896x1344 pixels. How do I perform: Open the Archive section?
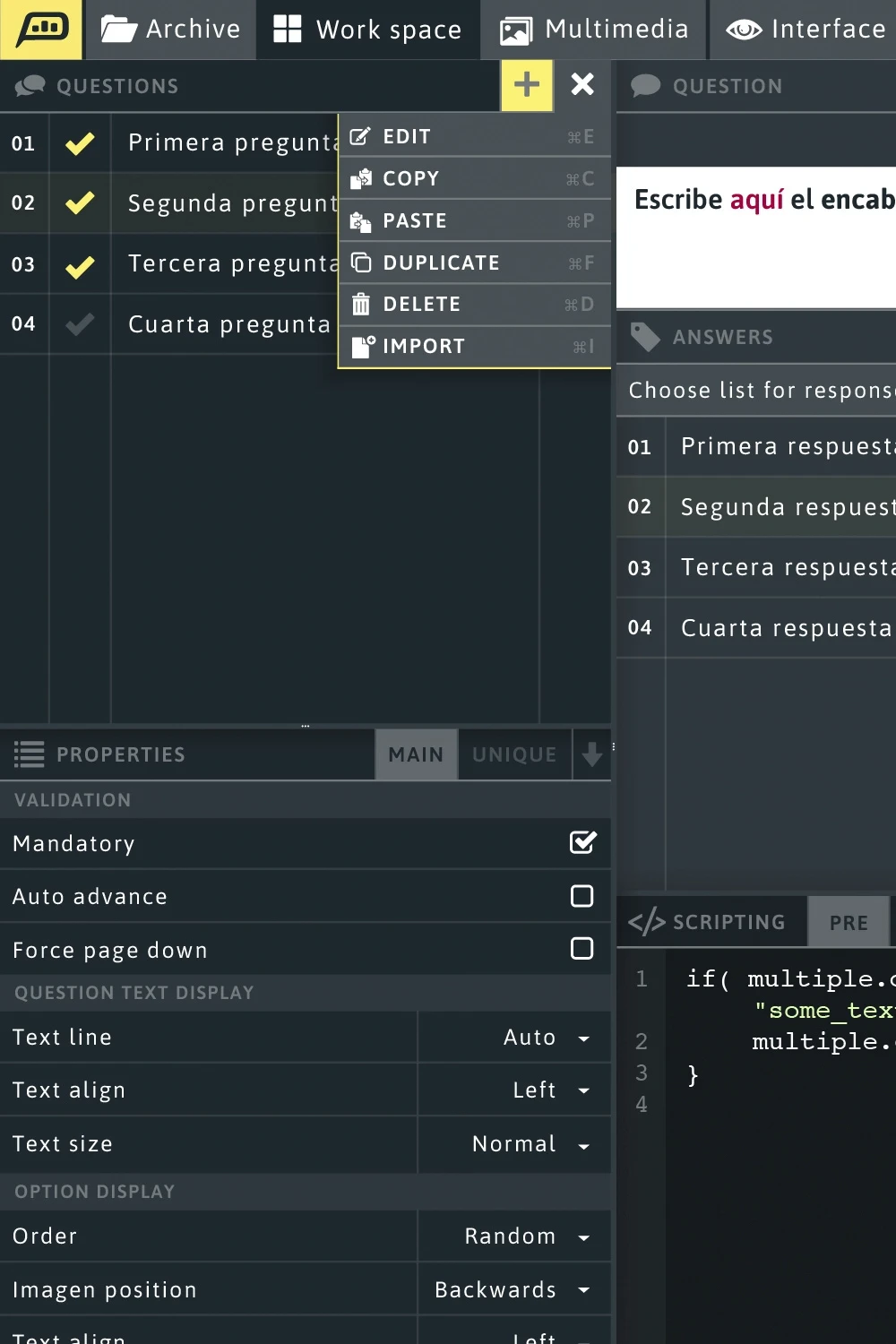coord(170,30)
